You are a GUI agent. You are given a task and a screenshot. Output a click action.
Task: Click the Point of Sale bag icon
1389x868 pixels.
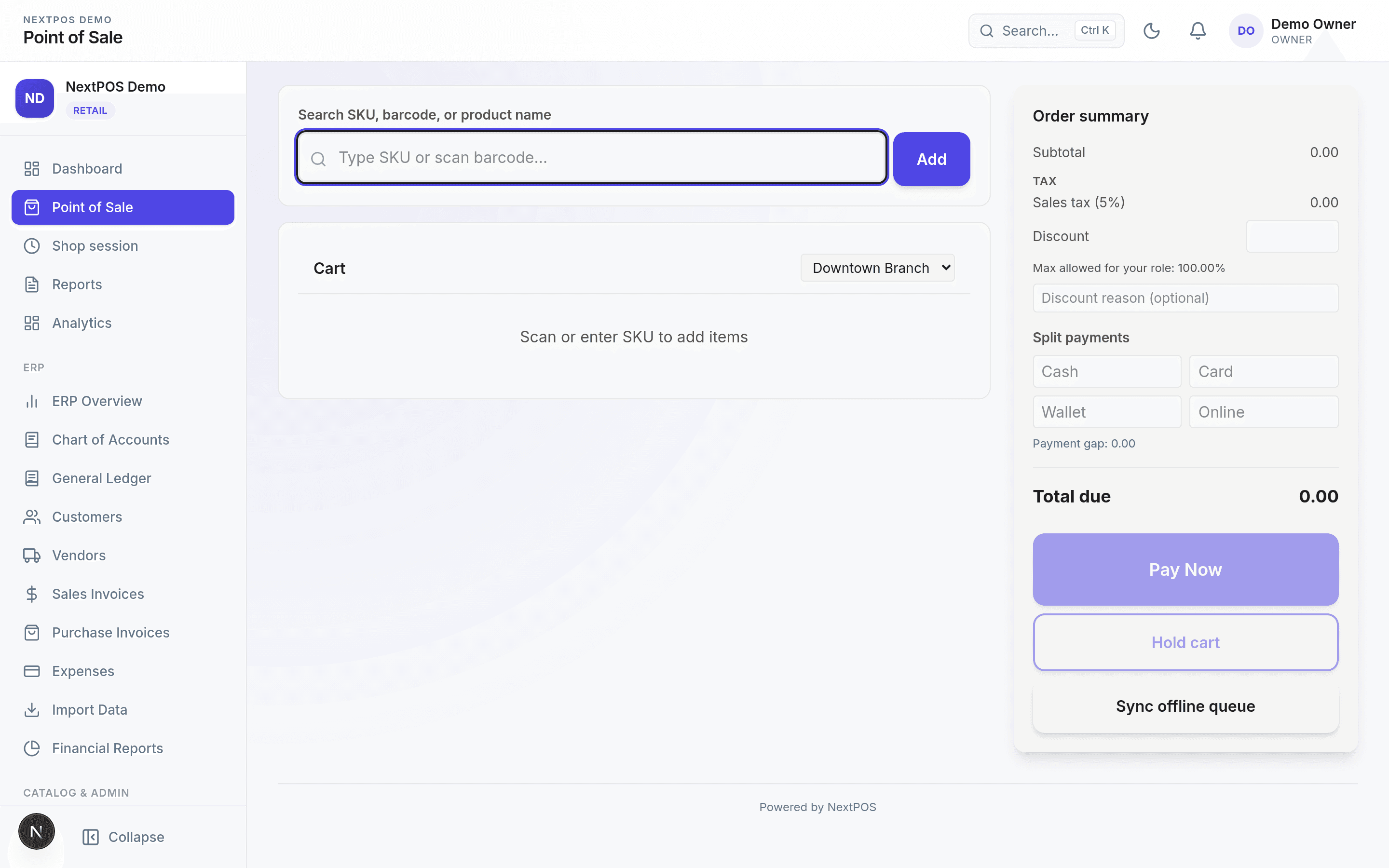tap(31, 207)
